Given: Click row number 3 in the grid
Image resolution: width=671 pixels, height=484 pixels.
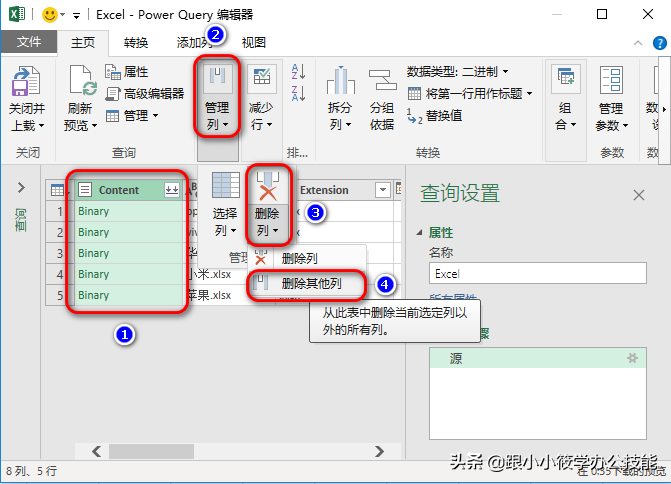Looking at the screenshot, I should pyautogui.click(x=59, y=253).
